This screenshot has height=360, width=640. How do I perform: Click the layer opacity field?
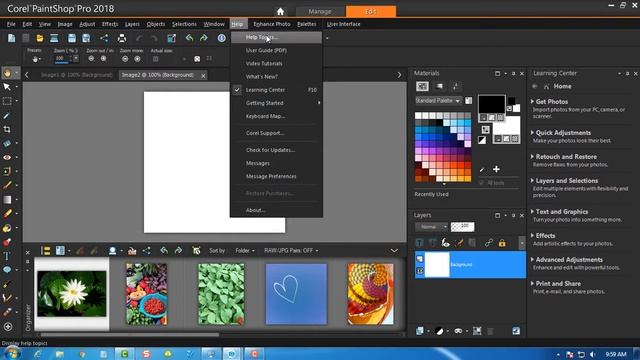point(462,227)
